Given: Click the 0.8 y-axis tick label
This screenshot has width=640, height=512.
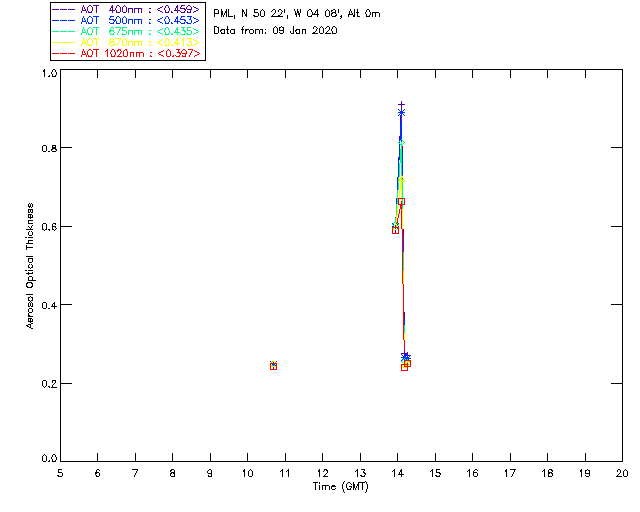Looking at the screenshot, I should [49, 148].
